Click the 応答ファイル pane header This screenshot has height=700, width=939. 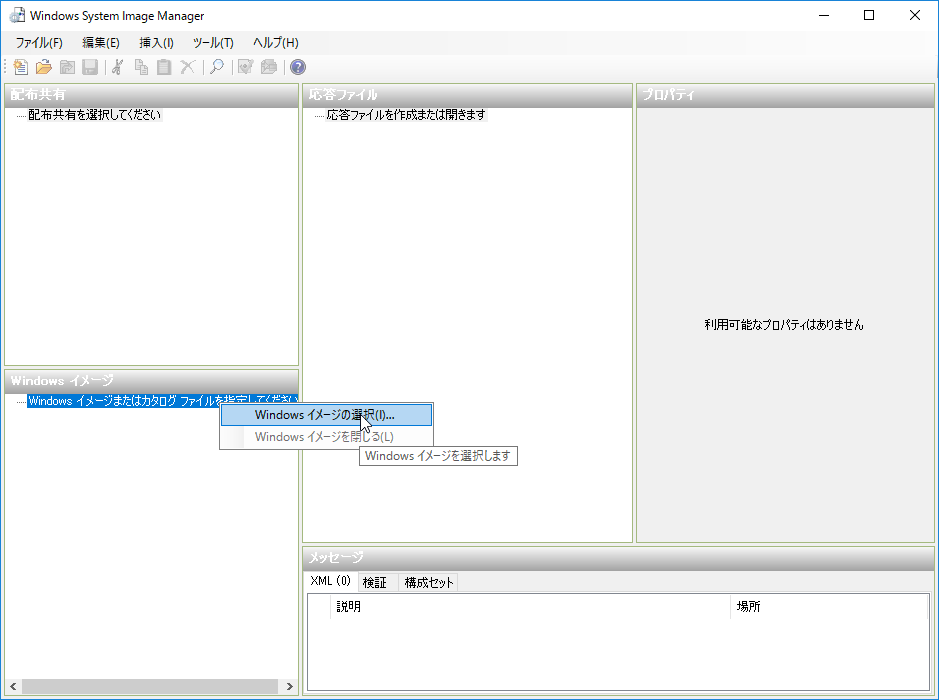468,95
